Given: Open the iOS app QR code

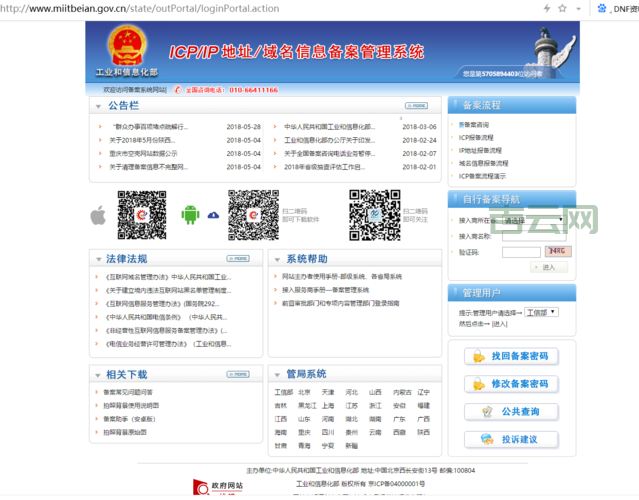Looking at the screenshot, I should click(142, 215).
